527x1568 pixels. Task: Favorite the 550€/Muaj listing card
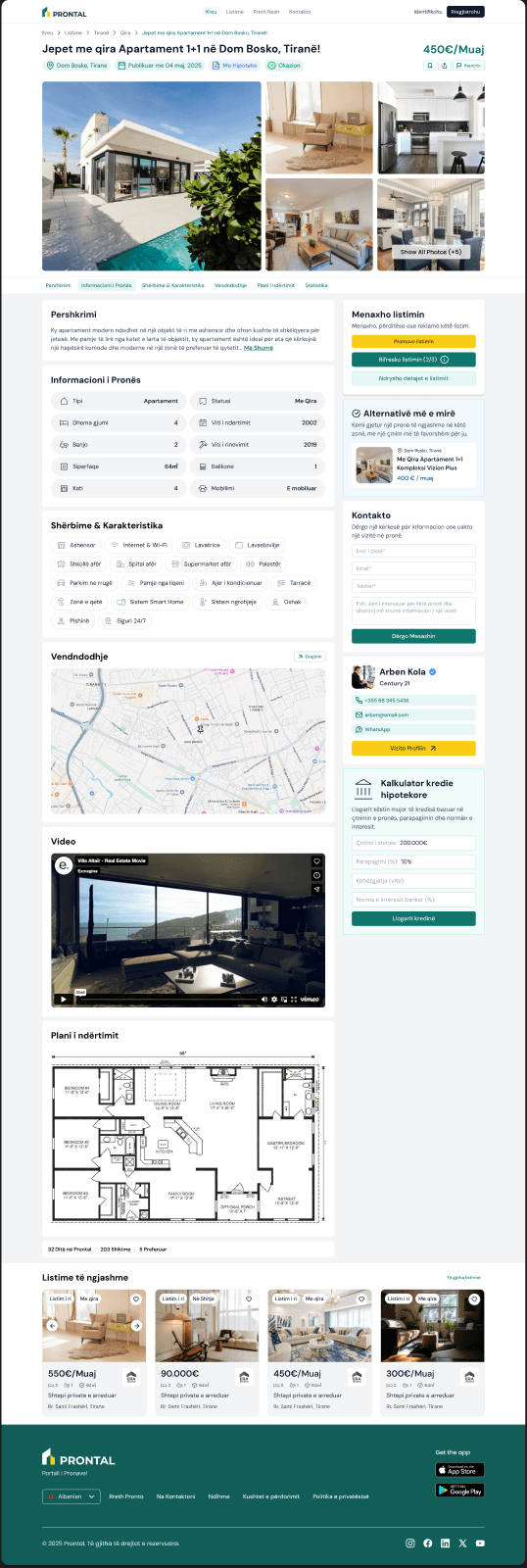[x=136, y=1299]
